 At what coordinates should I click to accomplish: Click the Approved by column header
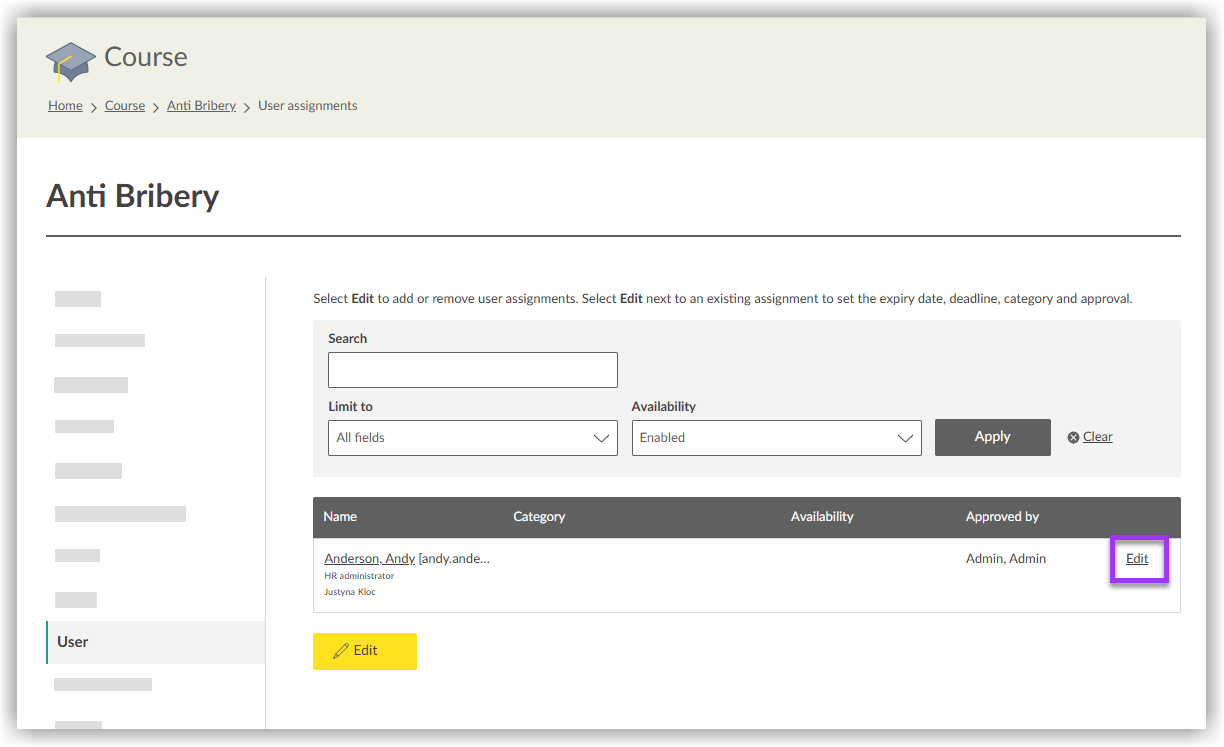1002,517
